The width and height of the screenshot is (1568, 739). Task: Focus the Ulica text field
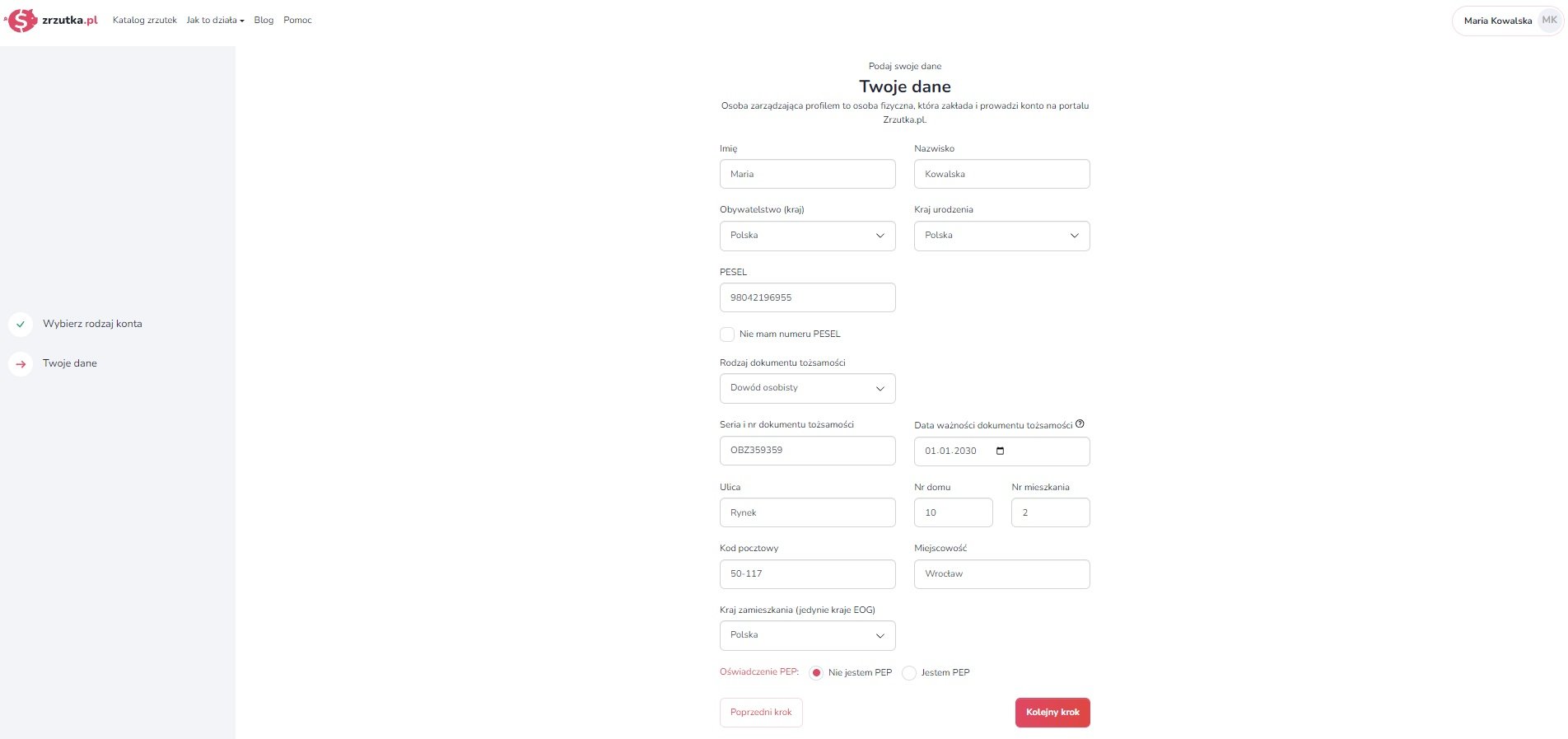[x=808, y=512]
